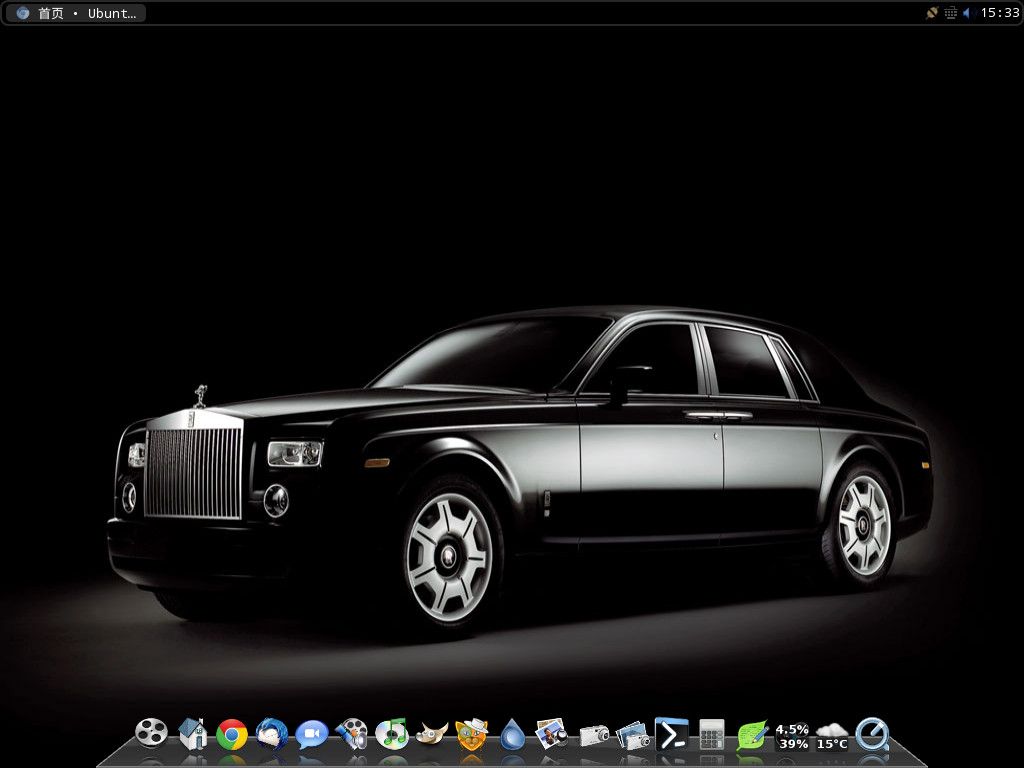Open the network connection tray icon
This screenshot has height=768, width=1024.
(x=932, y=13)
